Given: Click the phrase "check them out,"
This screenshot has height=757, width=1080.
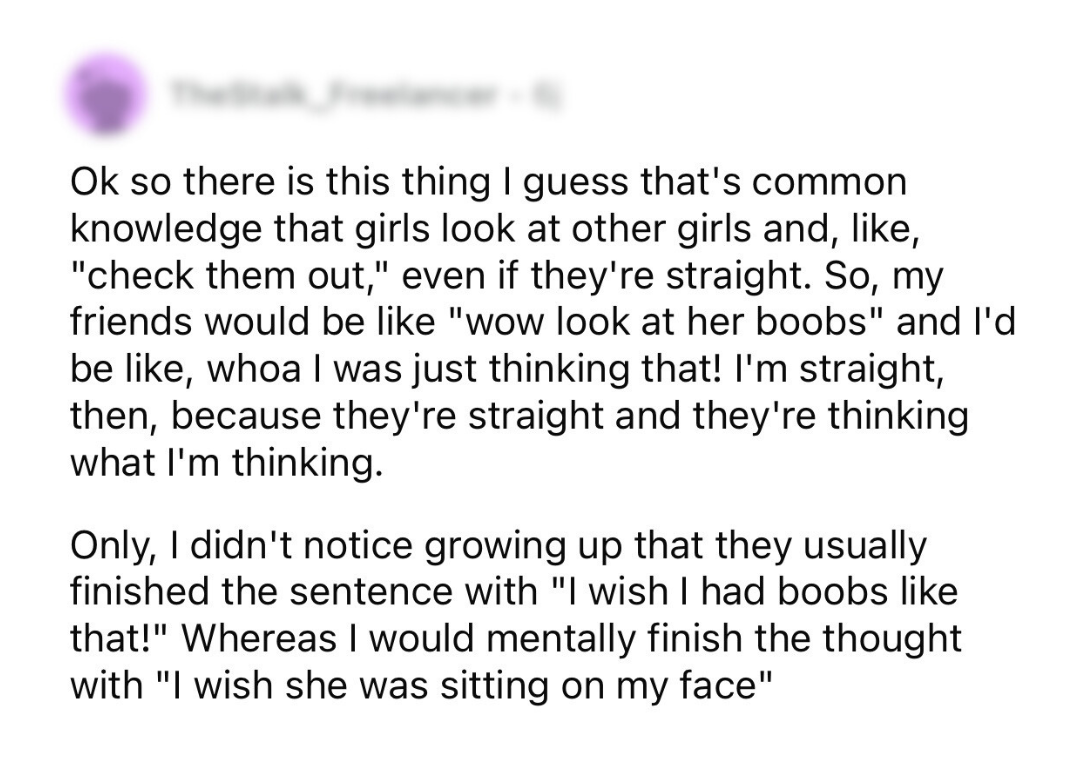Looking at the screenshot, I should 231,276.
